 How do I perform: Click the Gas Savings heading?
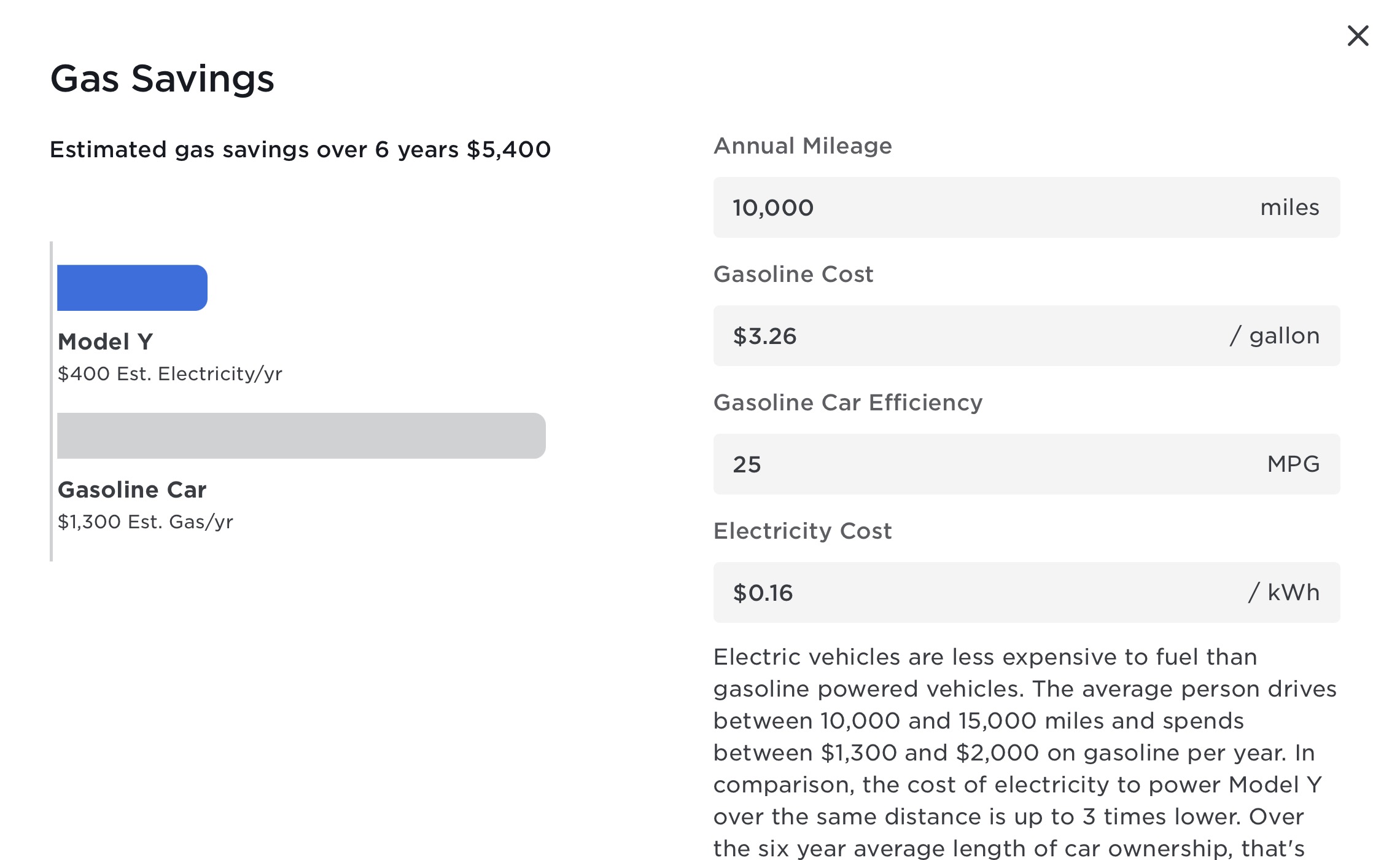click(x=162, y=79)
